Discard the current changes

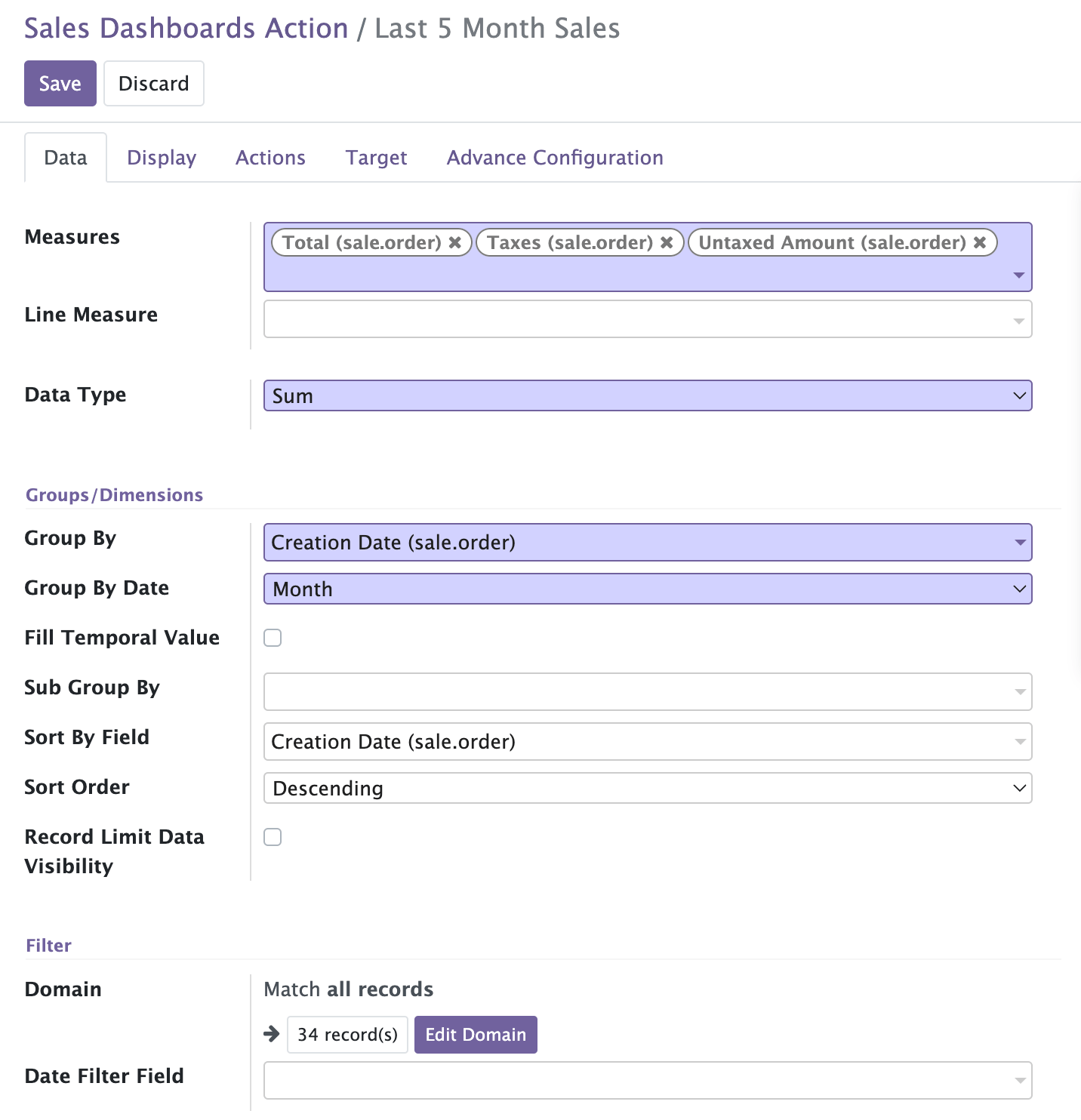(x=153, y=83)
